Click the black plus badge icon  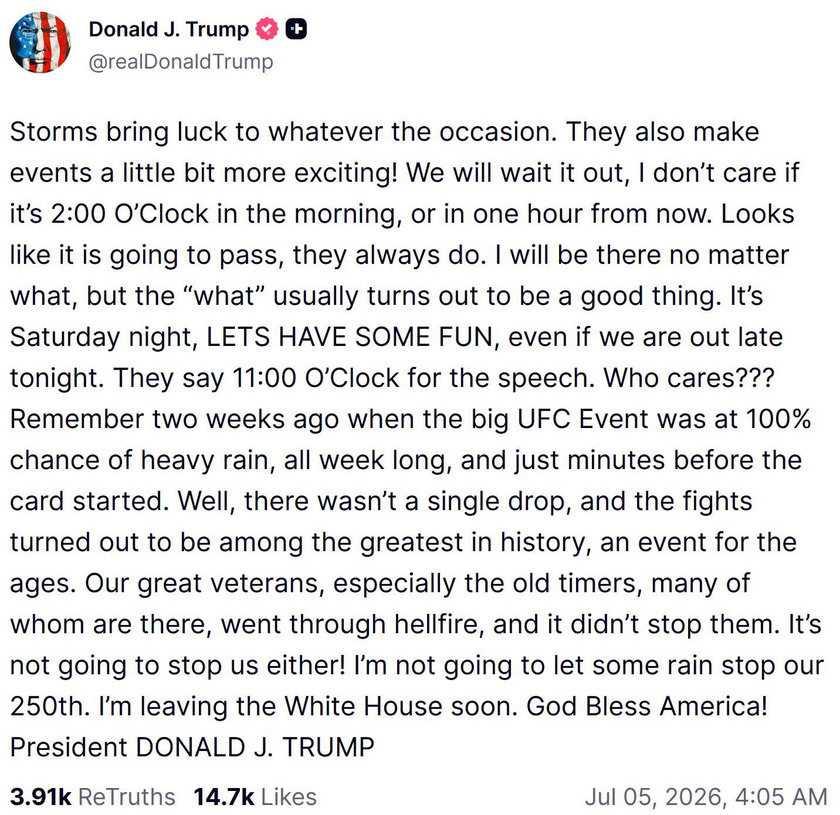[296, 29]
